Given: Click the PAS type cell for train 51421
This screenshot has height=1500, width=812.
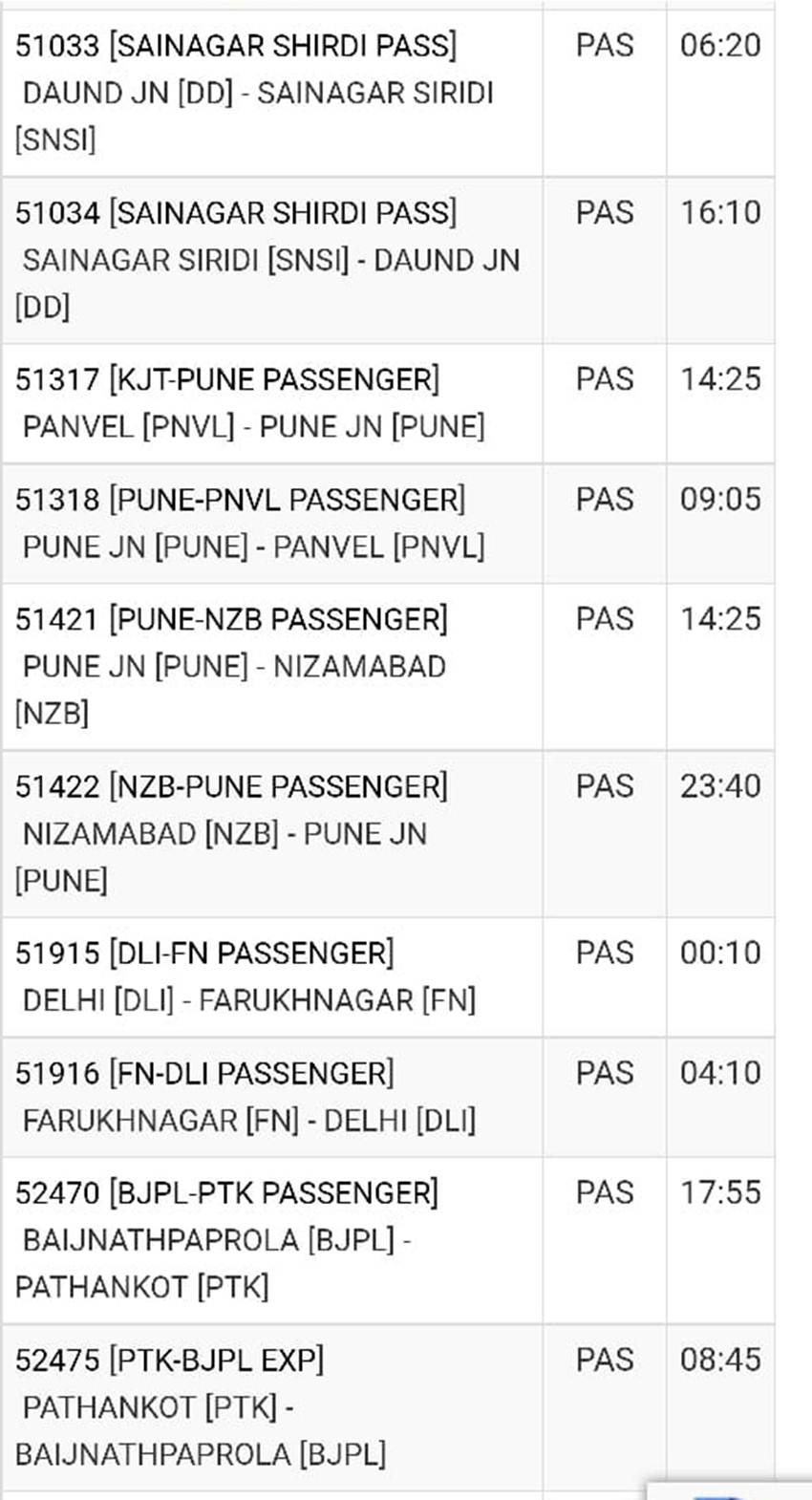Looking at the screenshot, I should click(605, 619).
